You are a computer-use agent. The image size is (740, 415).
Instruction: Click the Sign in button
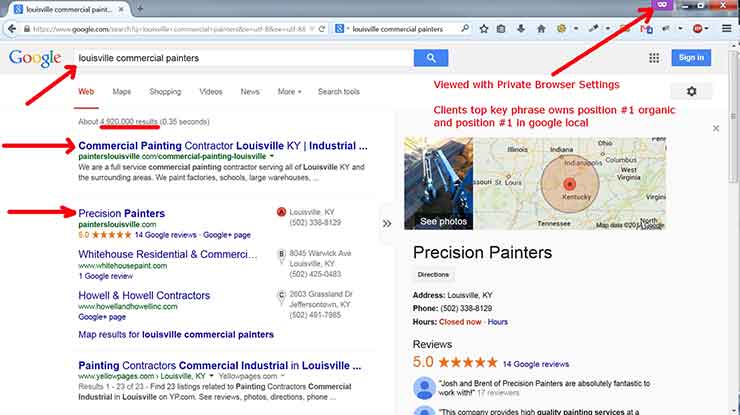point(691,58)
